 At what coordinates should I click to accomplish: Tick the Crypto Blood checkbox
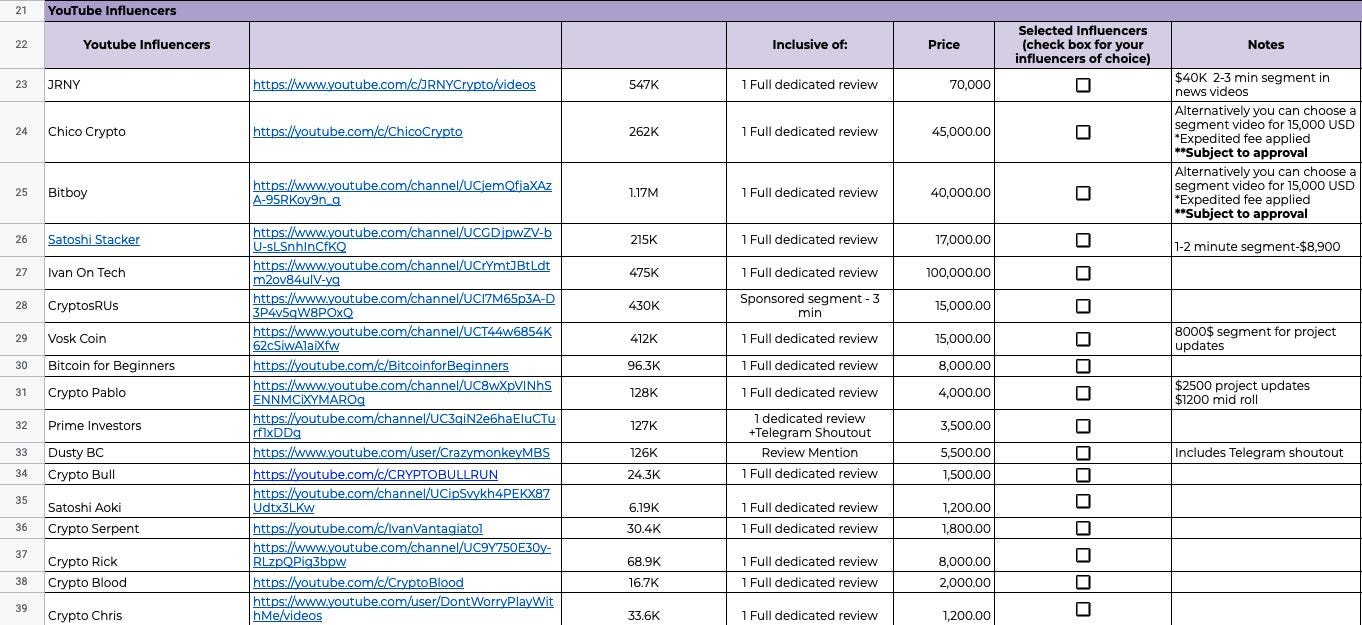1082,583
